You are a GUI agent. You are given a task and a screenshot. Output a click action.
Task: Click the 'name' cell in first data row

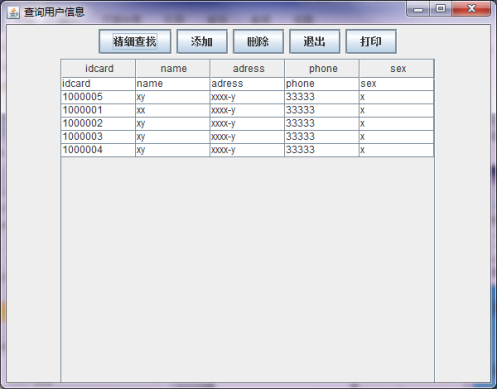pos(173,84)
